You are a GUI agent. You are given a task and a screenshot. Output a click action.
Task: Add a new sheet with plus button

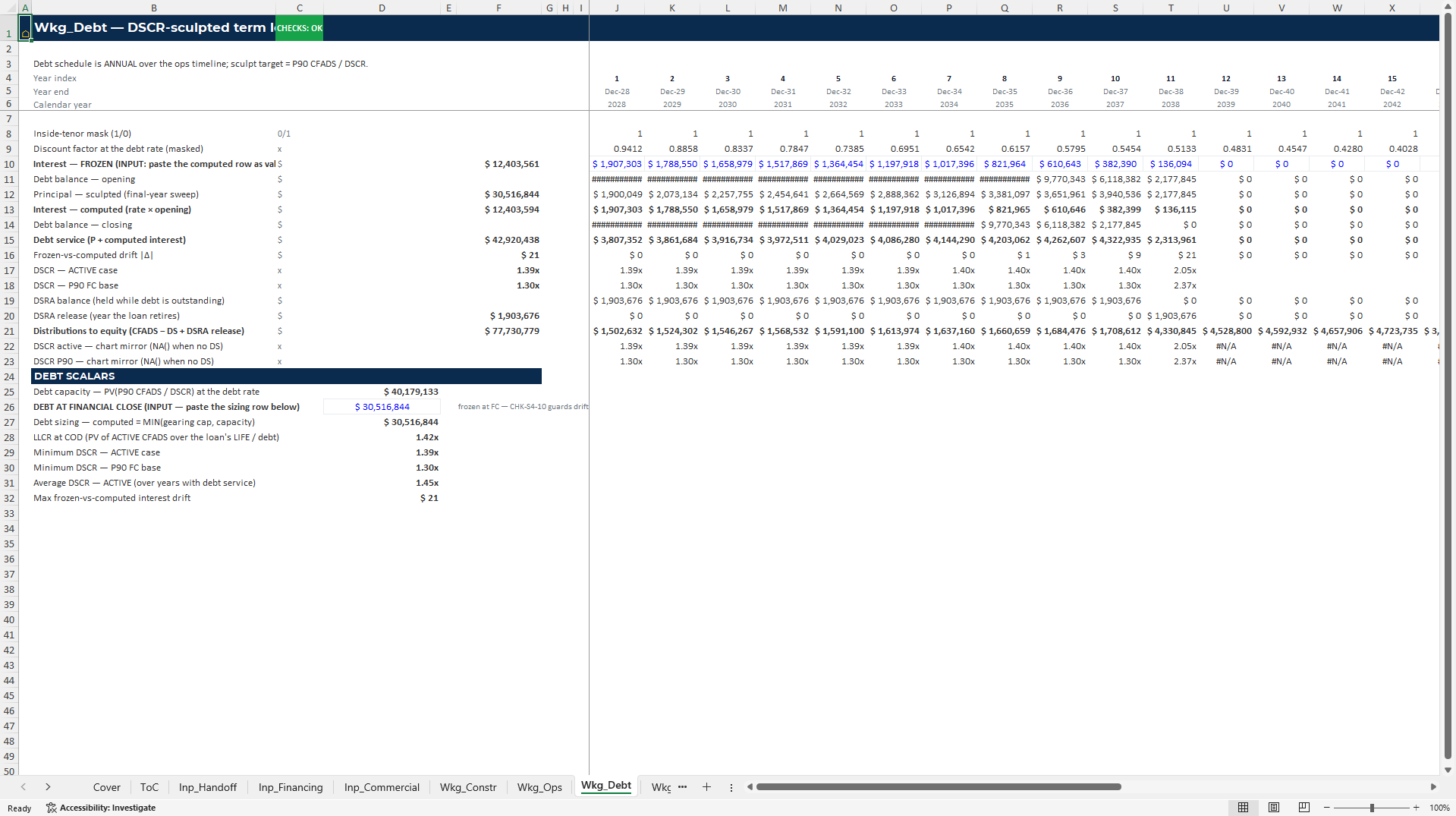pos(706,787)
